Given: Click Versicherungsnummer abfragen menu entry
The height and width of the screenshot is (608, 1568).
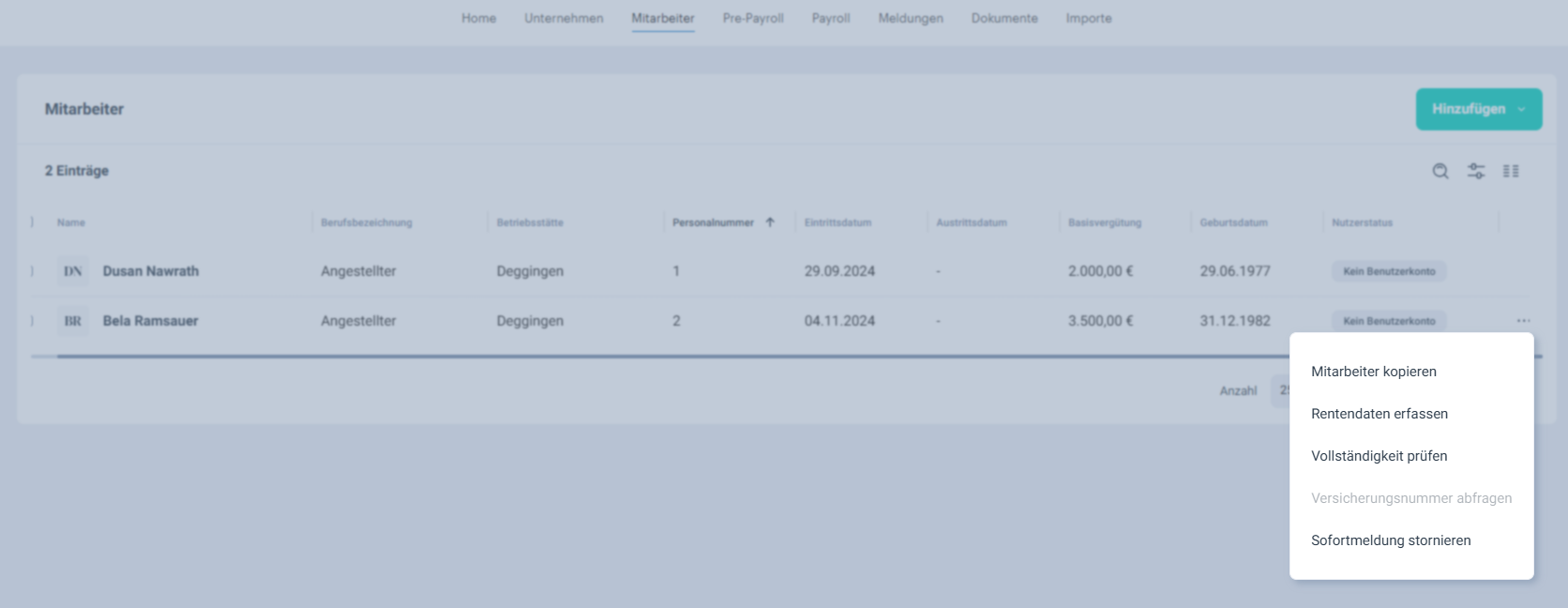Looking at the screenshot, I should [1411, 498].
